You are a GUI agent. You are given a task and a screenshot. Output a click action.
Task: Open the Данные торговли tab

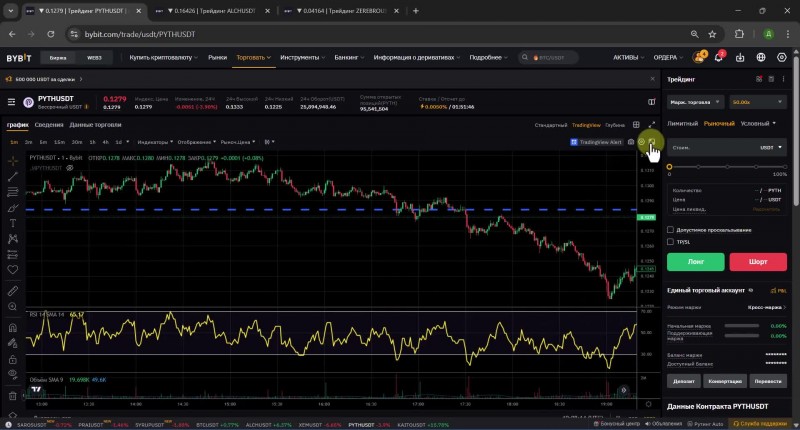coord(95,125)
